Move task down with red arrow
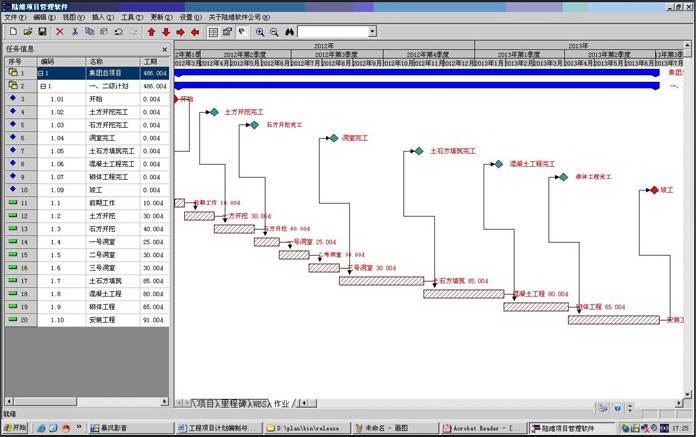The image size is (696, 437). 166,32
